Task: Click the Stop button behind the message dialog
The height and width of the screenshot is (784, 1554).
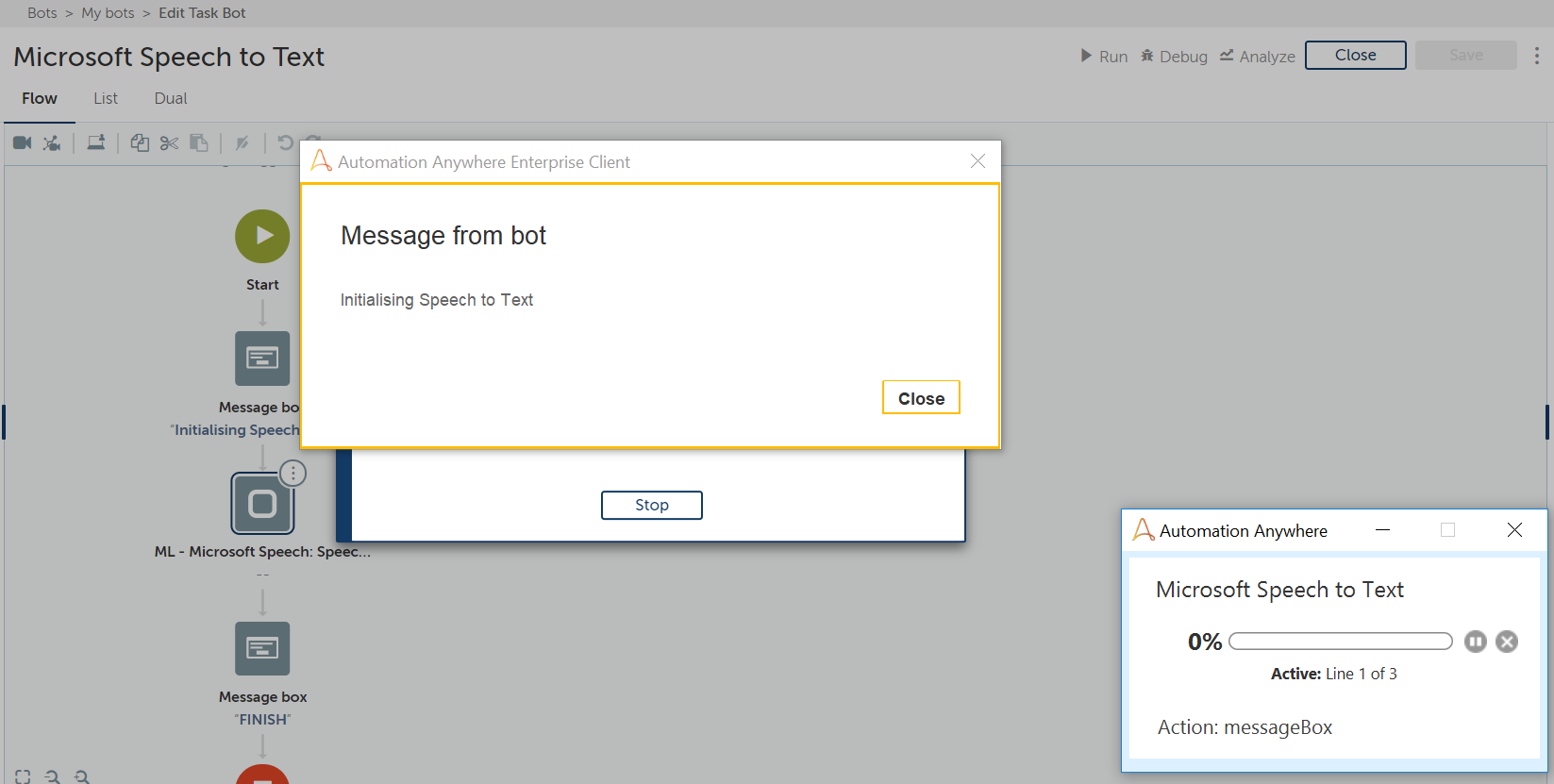Action: click(x=652, y=505)
